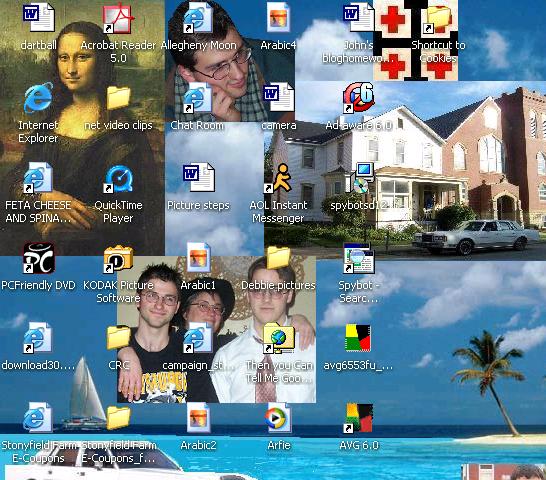Image resolution: width=546 pixels, height=480 pixels.
Task: Launch Spybot - Search shortcut
Action: pyautogui.click(x=359, y=258)
